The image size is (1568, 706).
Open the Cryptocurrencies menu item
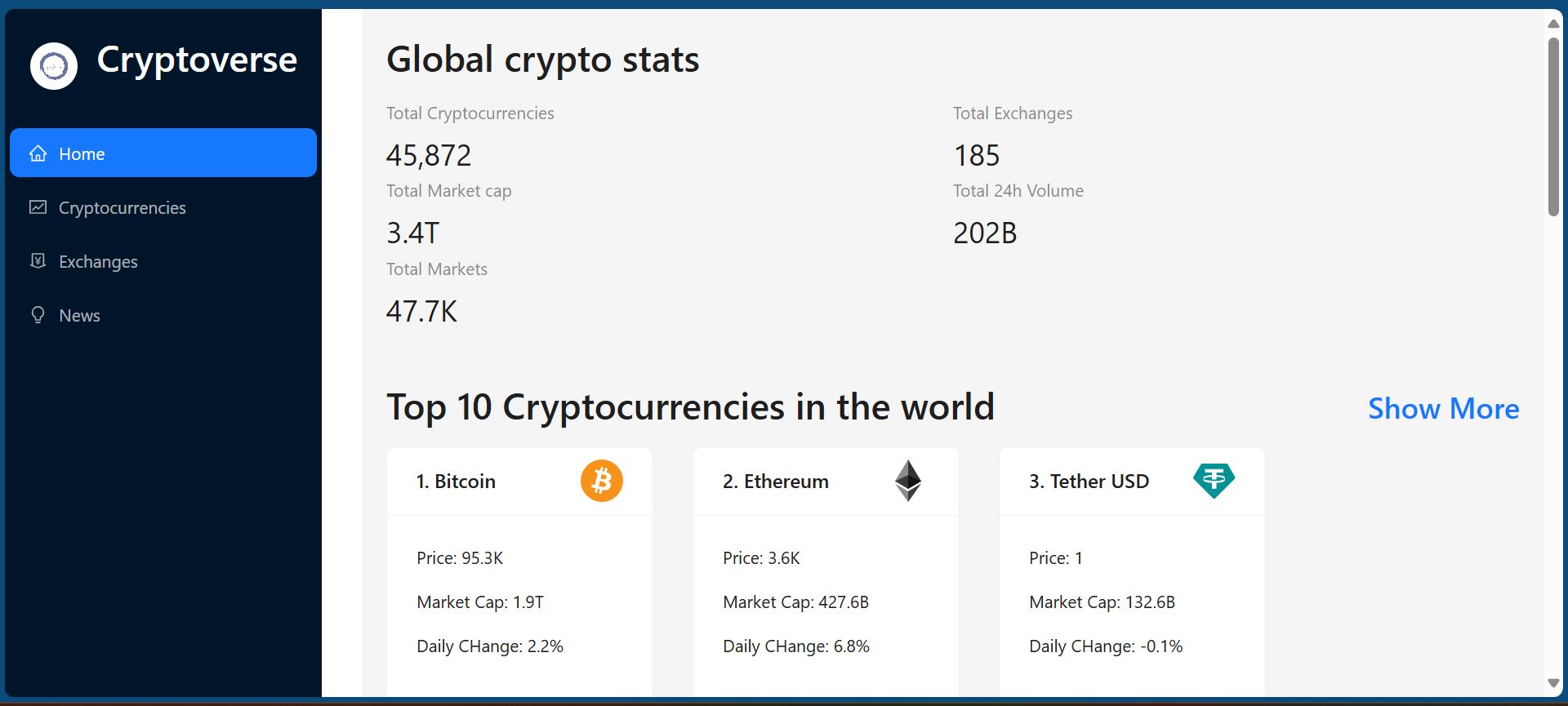tap(122, 208)
